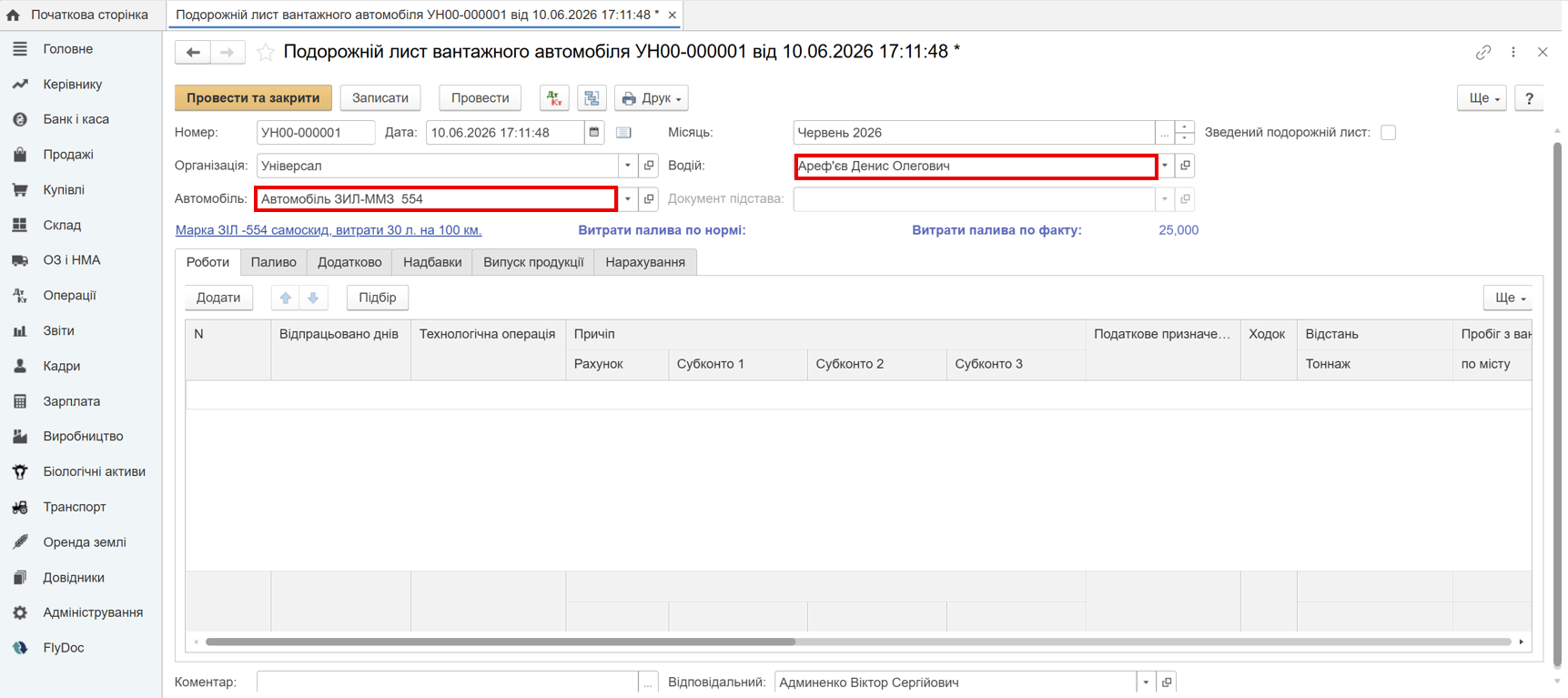Go to the Купівлі section

tap(64, 190)
